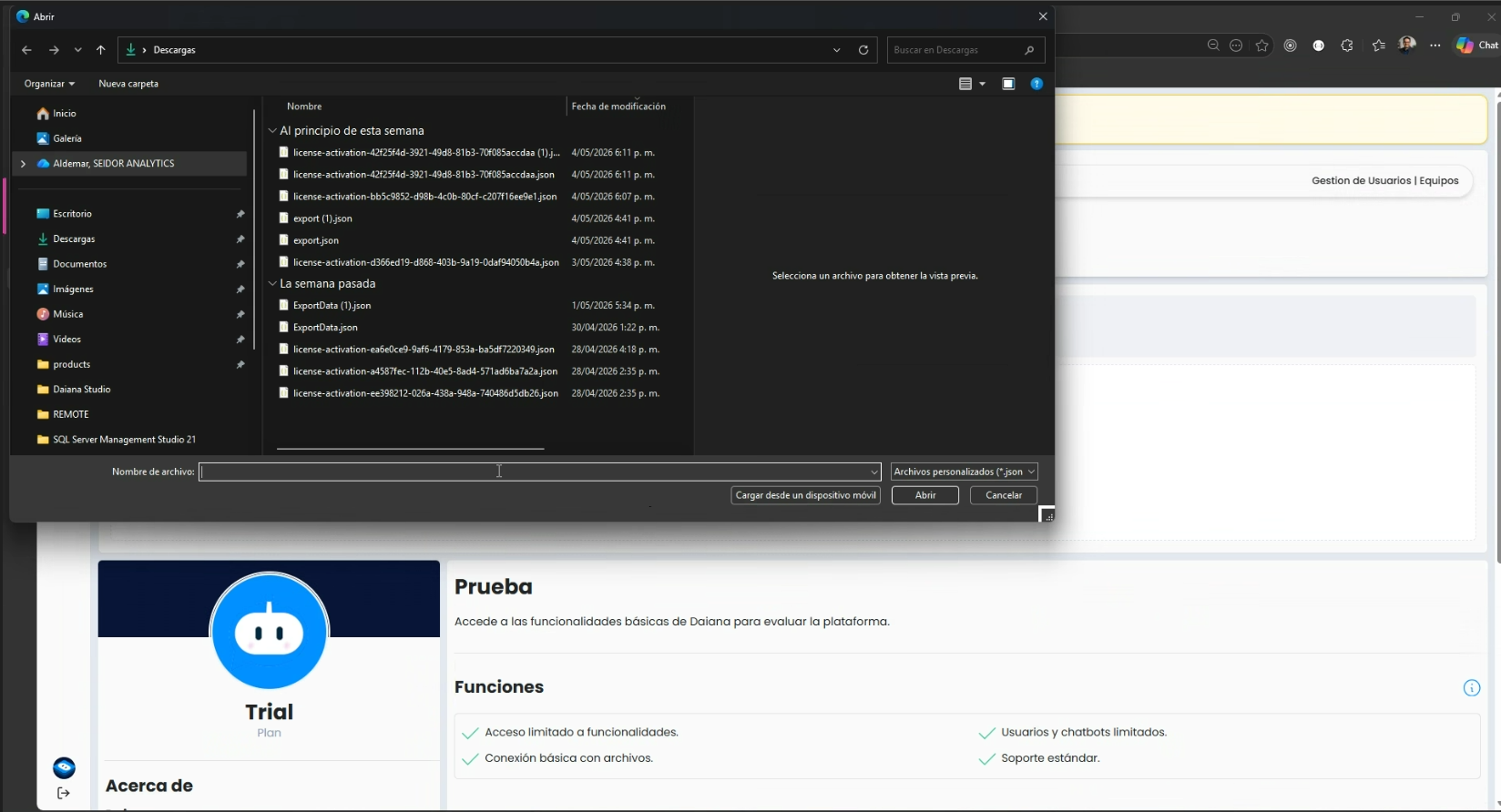Click the logout icon in the page sidebar
The image size is (1501, 812).
click(63, 793)
